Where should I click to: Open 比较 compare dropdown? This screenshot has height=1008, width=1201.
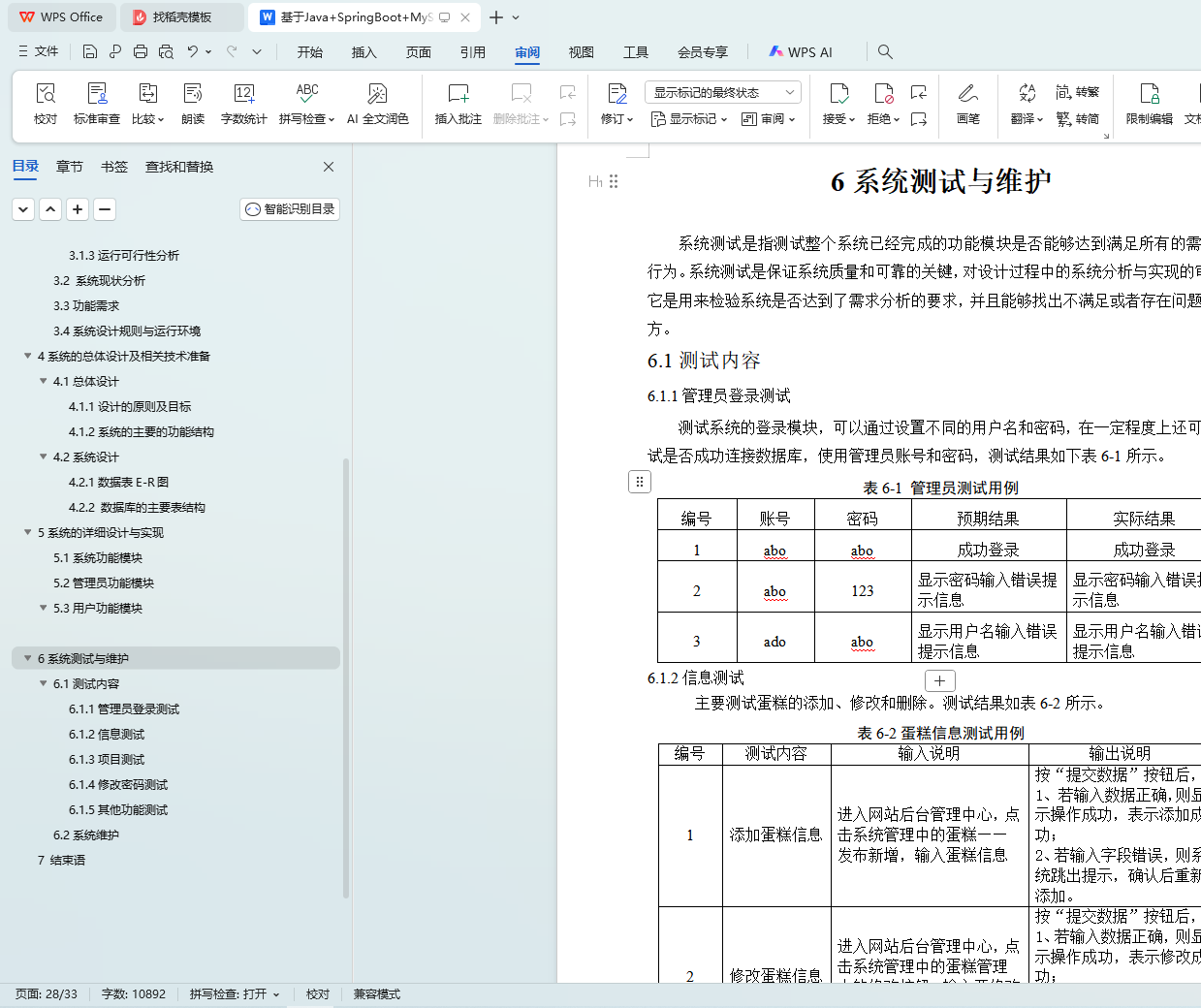click(x=148, y=119)
